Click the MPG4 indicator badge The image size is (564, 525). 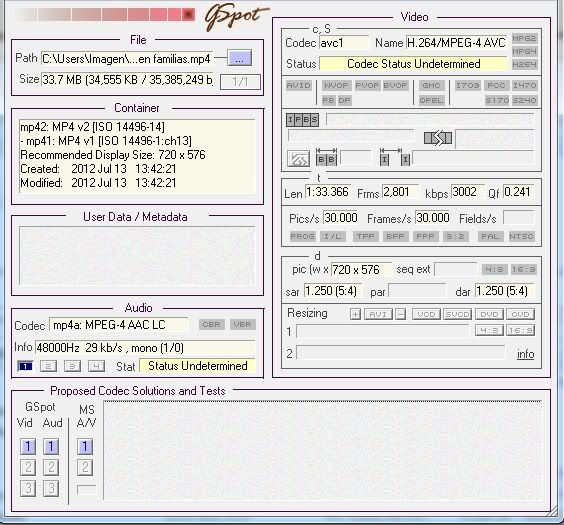524,51
